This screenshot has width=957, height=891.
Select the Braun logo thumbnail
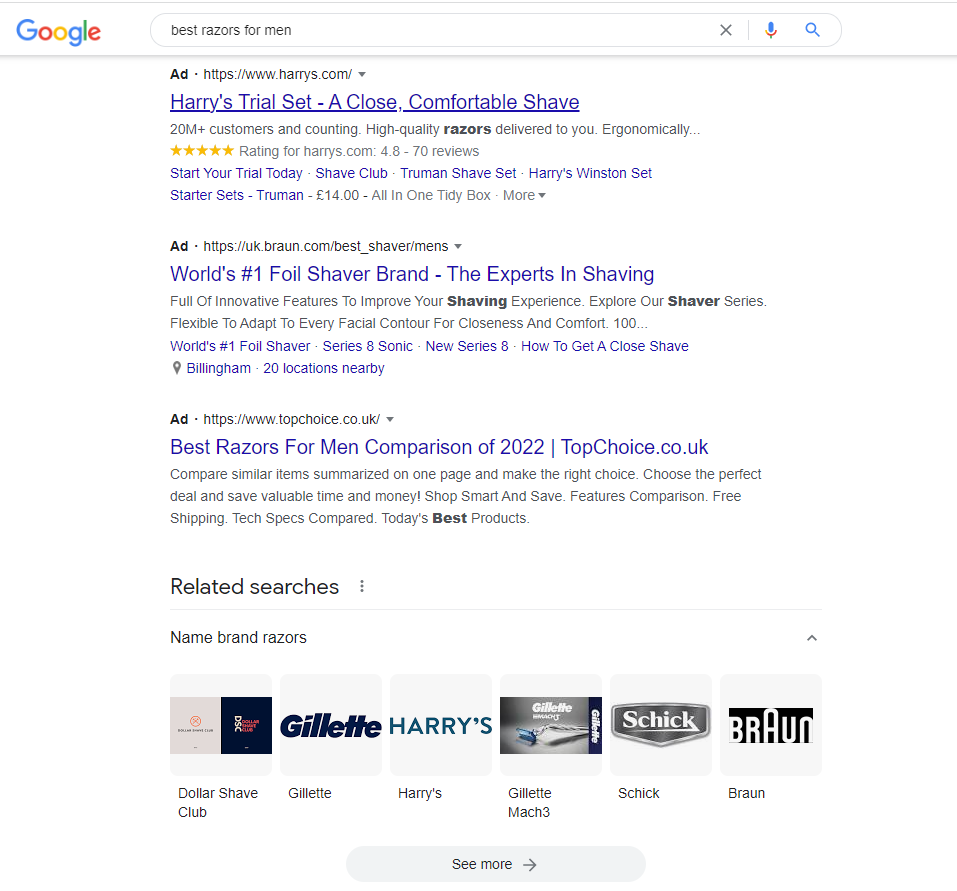[771, 725]
